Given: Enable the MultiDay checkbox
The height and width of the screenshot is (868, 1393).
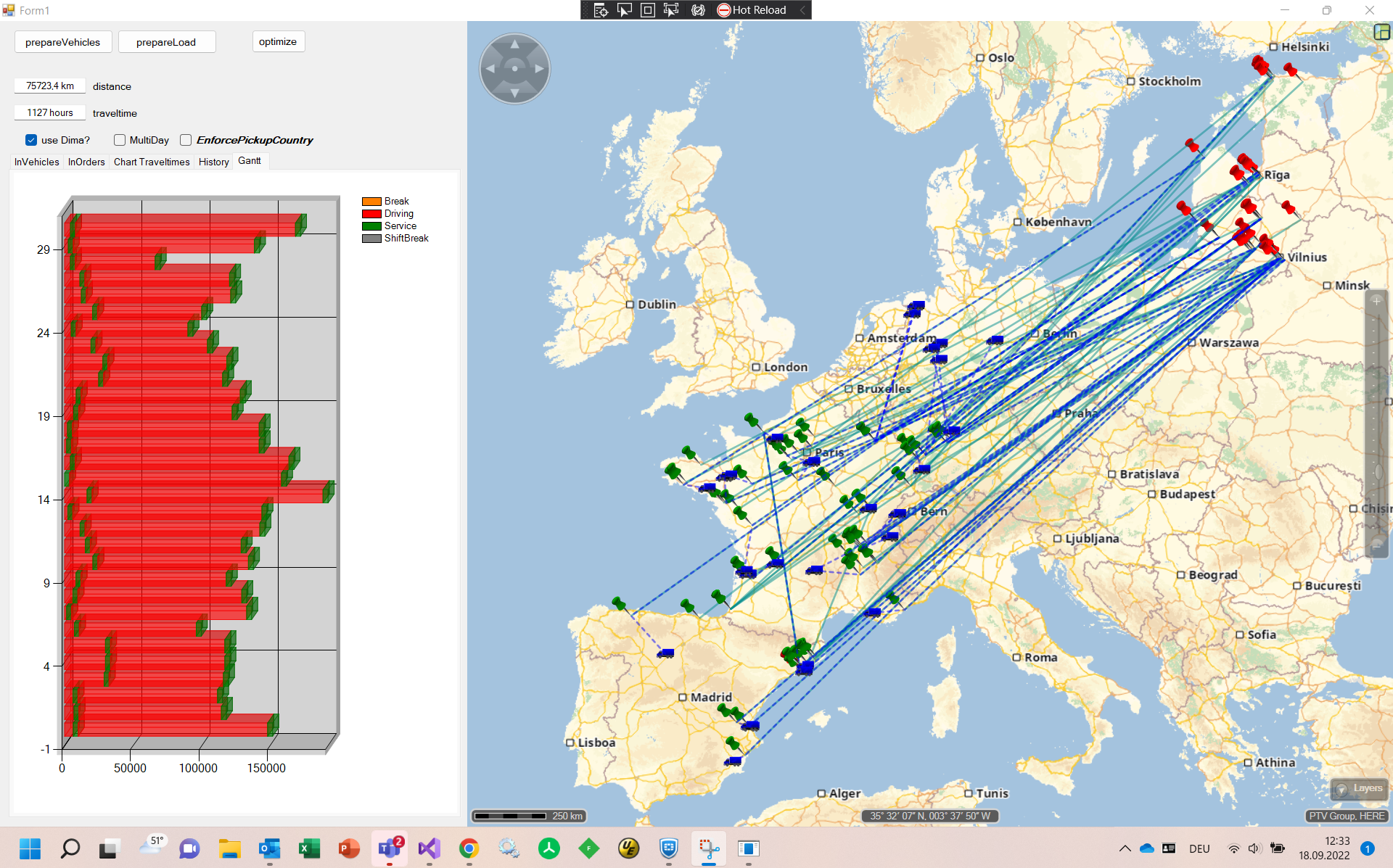Looking at the screenshot, I should click(x=120, y=140).
